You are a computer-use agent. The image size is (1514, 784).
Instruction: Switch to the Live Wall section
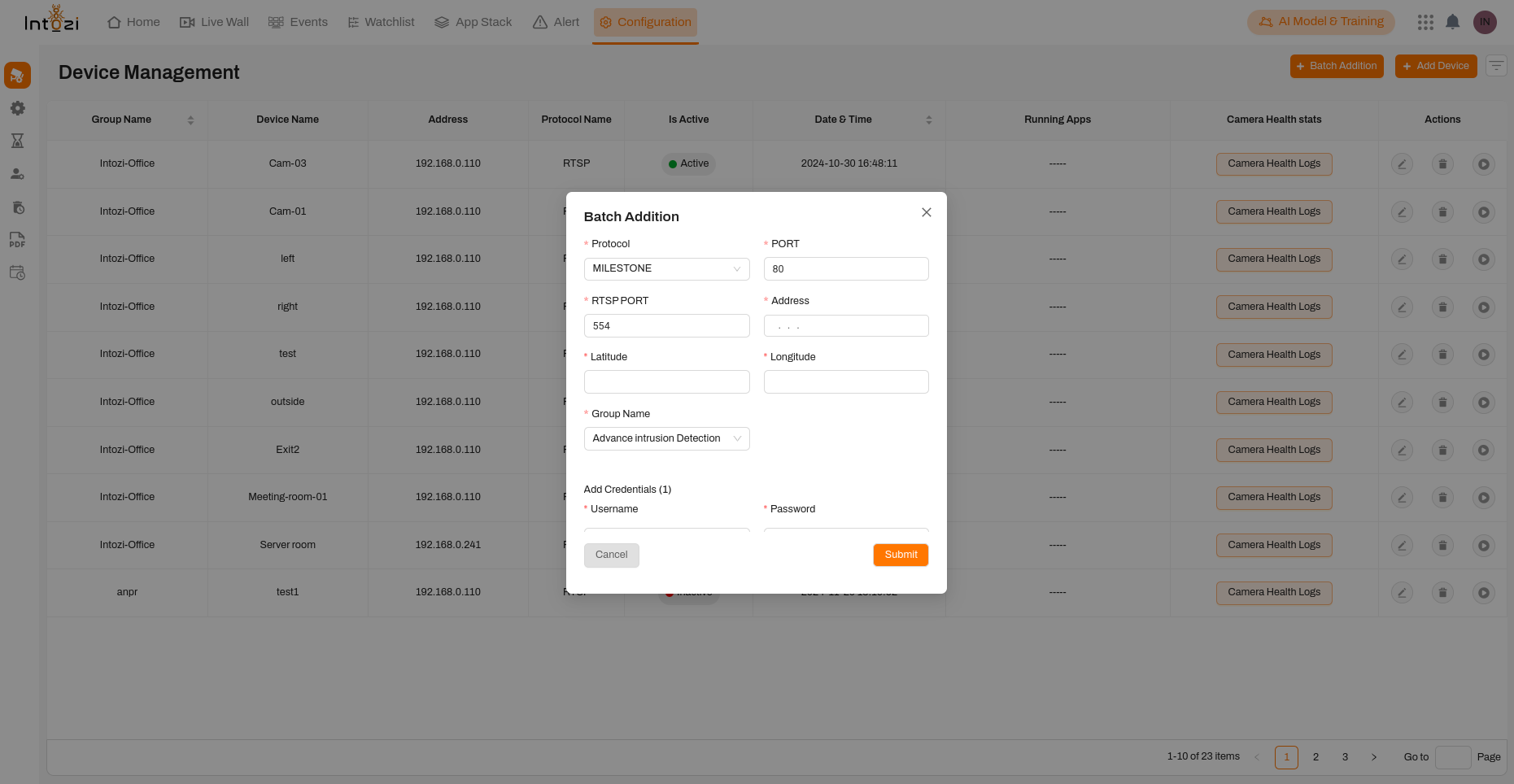click(214, 22)
